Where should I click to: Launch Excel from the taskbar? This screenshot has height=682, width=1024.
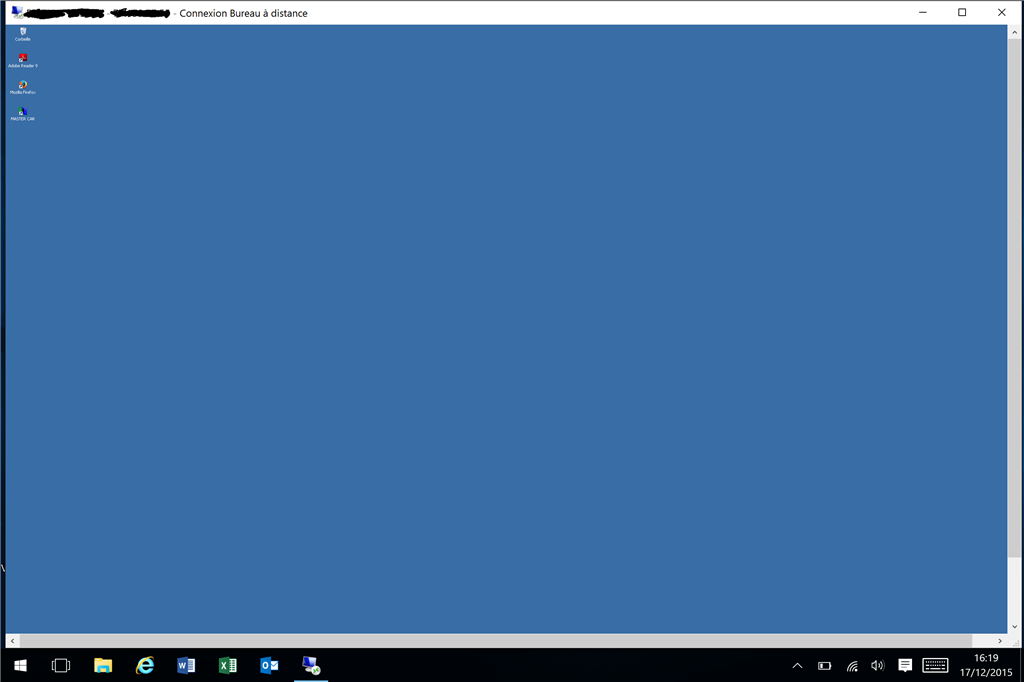[228, 666]
